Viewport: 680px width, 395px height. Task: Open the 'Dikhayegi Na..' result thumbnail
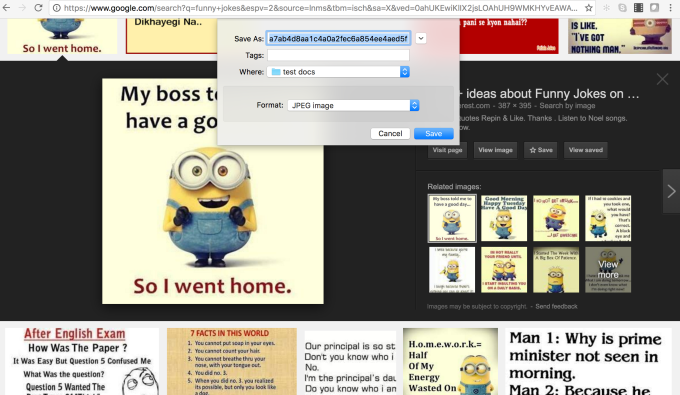click(x=171, y=36)
